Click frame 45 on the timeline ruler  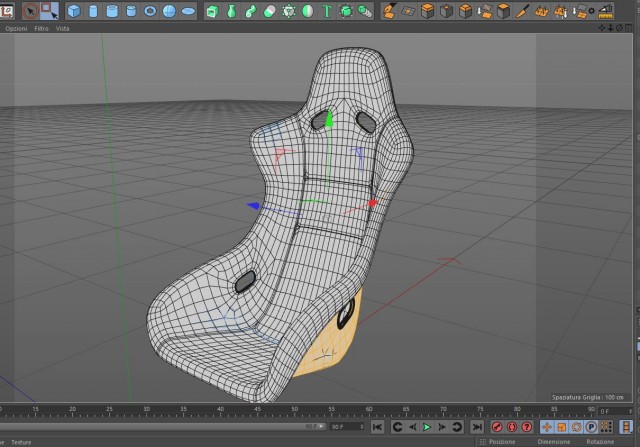tap(258, 411)
